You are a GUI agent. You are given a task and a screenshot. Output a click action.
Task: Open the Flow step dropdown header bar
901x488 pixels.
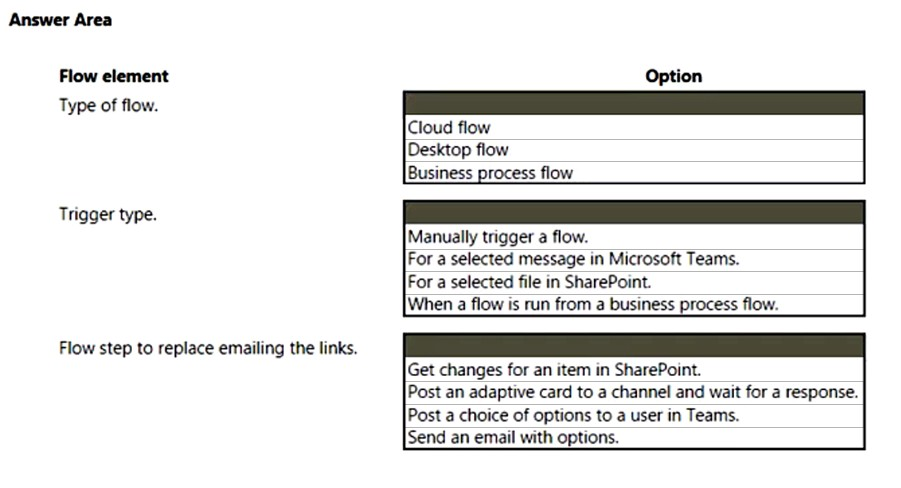pos(634,346)
